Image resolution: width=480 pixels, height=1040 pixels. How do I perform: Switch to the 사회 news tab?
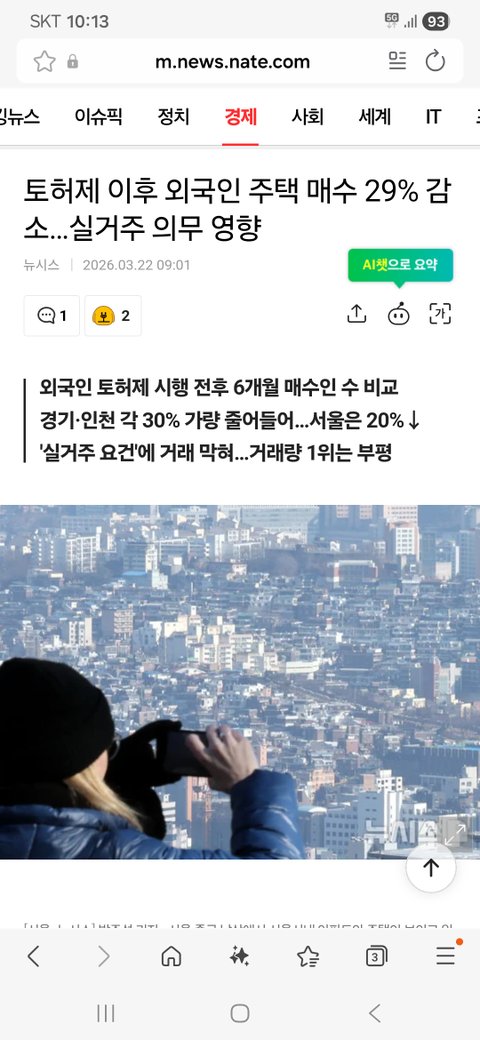308,117
